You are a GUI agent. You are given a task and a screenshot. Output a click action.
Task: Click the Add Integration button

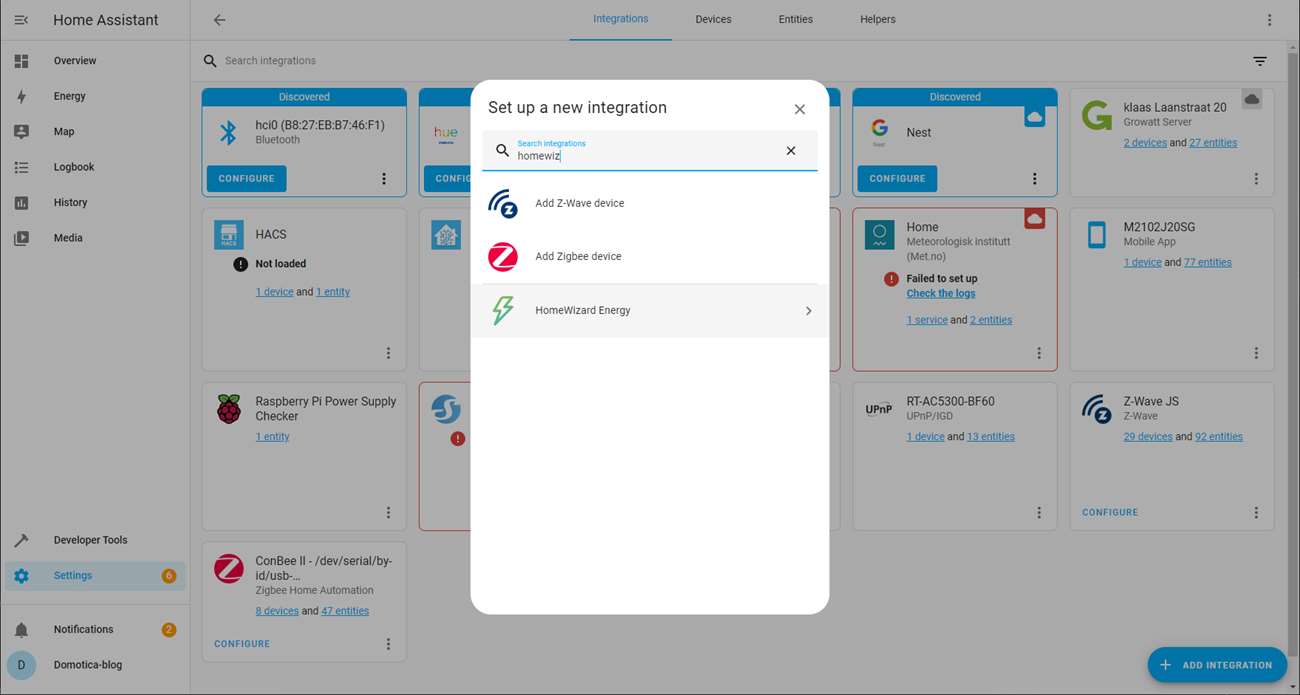pyautogui.click(x=1217, y=665)
